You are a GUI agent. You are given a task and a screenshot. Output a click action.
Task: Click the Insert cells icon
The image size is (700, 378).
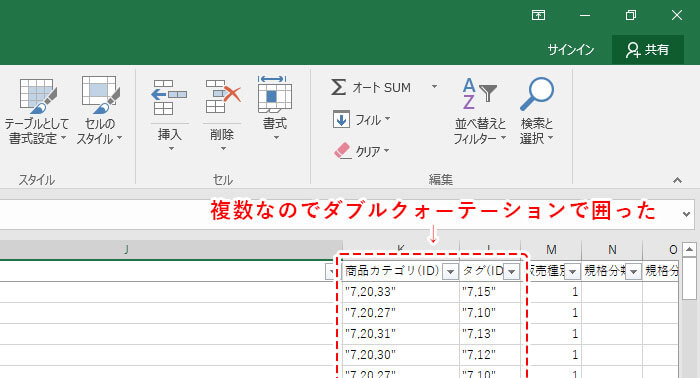pyautogui.click(x=169, y=97)
